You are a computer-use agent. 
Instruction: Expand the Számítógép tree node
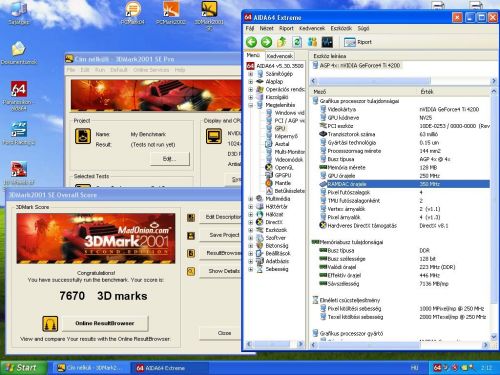tap(251, 74)
